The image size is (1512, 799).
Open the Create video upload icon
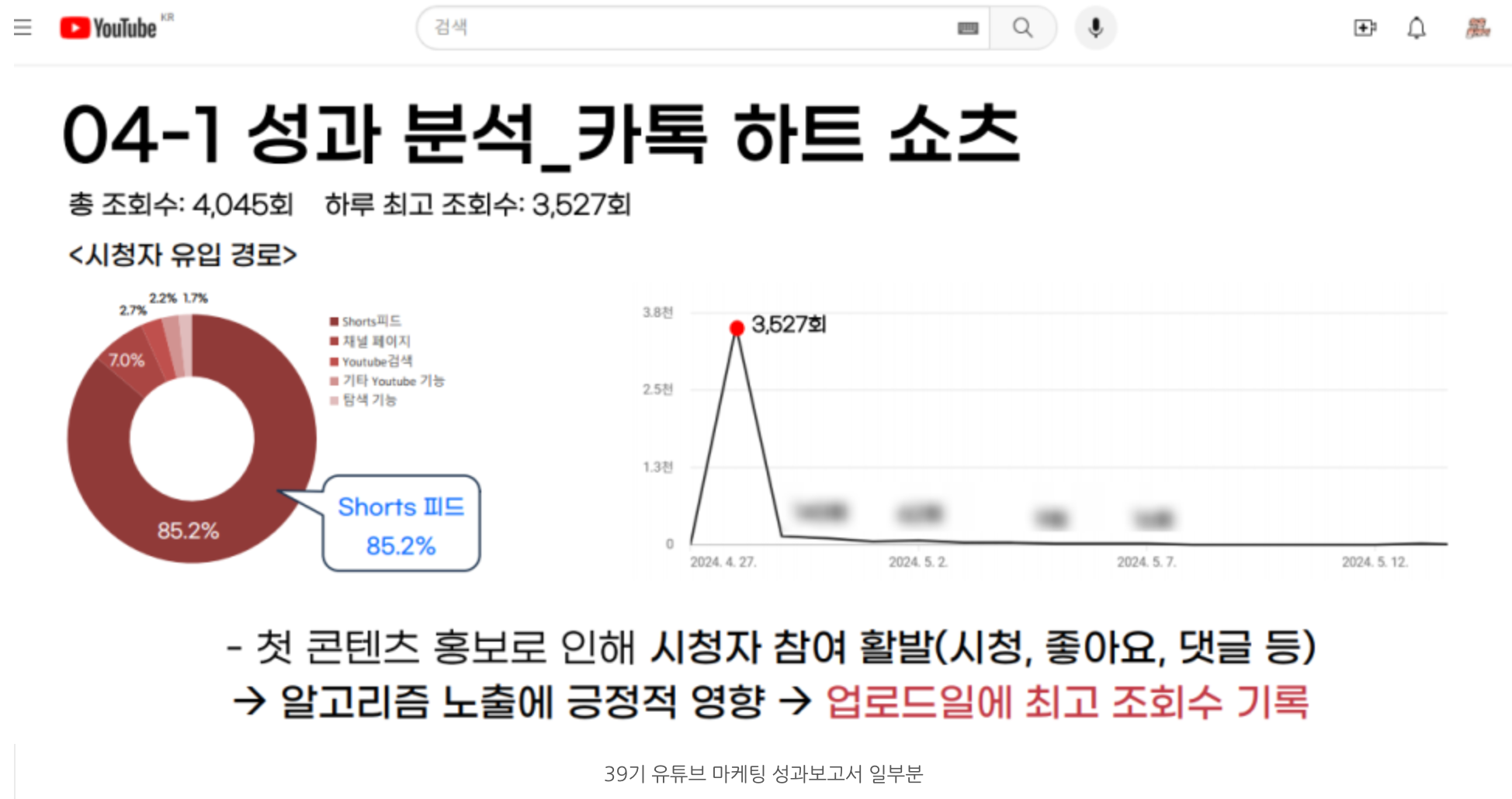(1365, 27)
